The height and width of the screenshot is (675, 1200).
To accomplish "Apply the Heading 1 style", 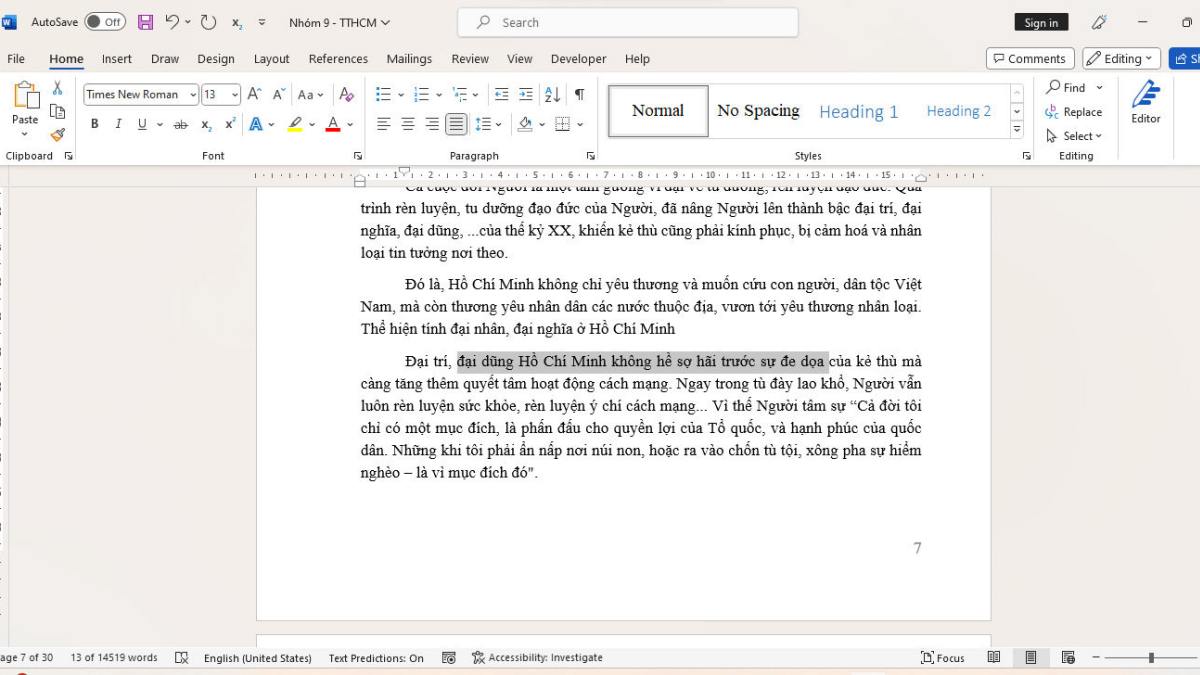I will [858, 111].
